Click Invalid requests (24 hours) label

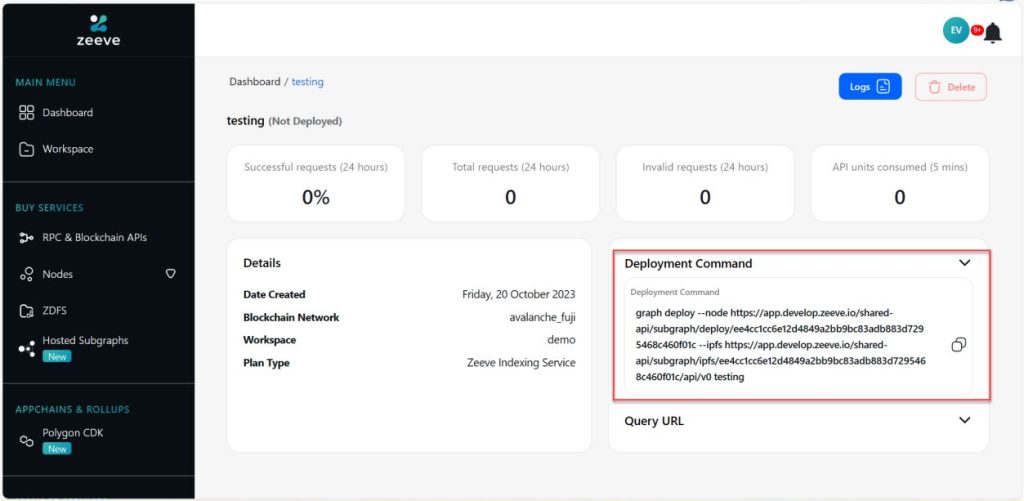point(705,167)
